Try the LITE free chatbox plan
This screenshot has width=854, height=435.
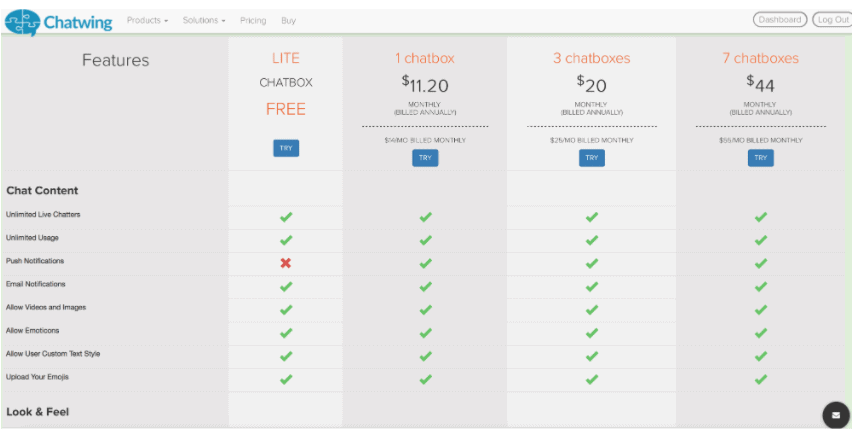[x=286, y=148]
